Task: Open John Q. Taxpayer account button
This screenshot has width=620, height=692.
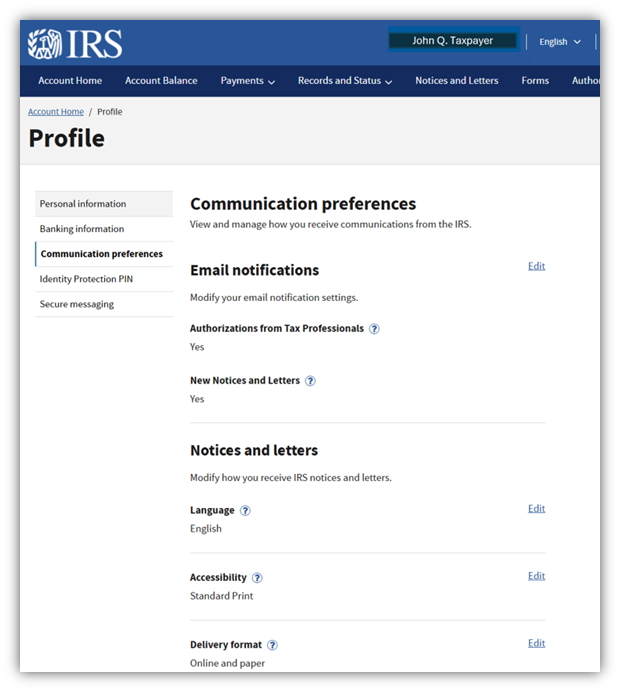Action: coord(453,41)
